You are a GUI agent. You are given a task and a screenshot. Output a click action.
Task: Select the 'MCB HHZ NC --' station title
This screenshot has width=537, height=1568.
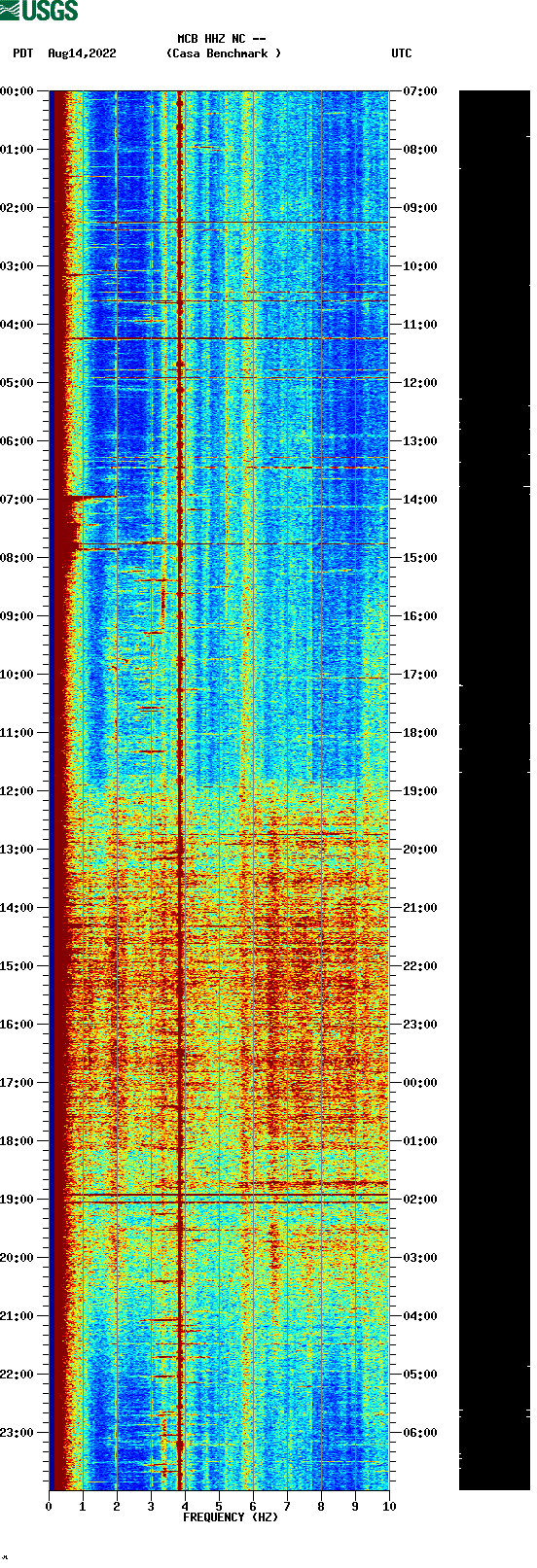point(222,39)
